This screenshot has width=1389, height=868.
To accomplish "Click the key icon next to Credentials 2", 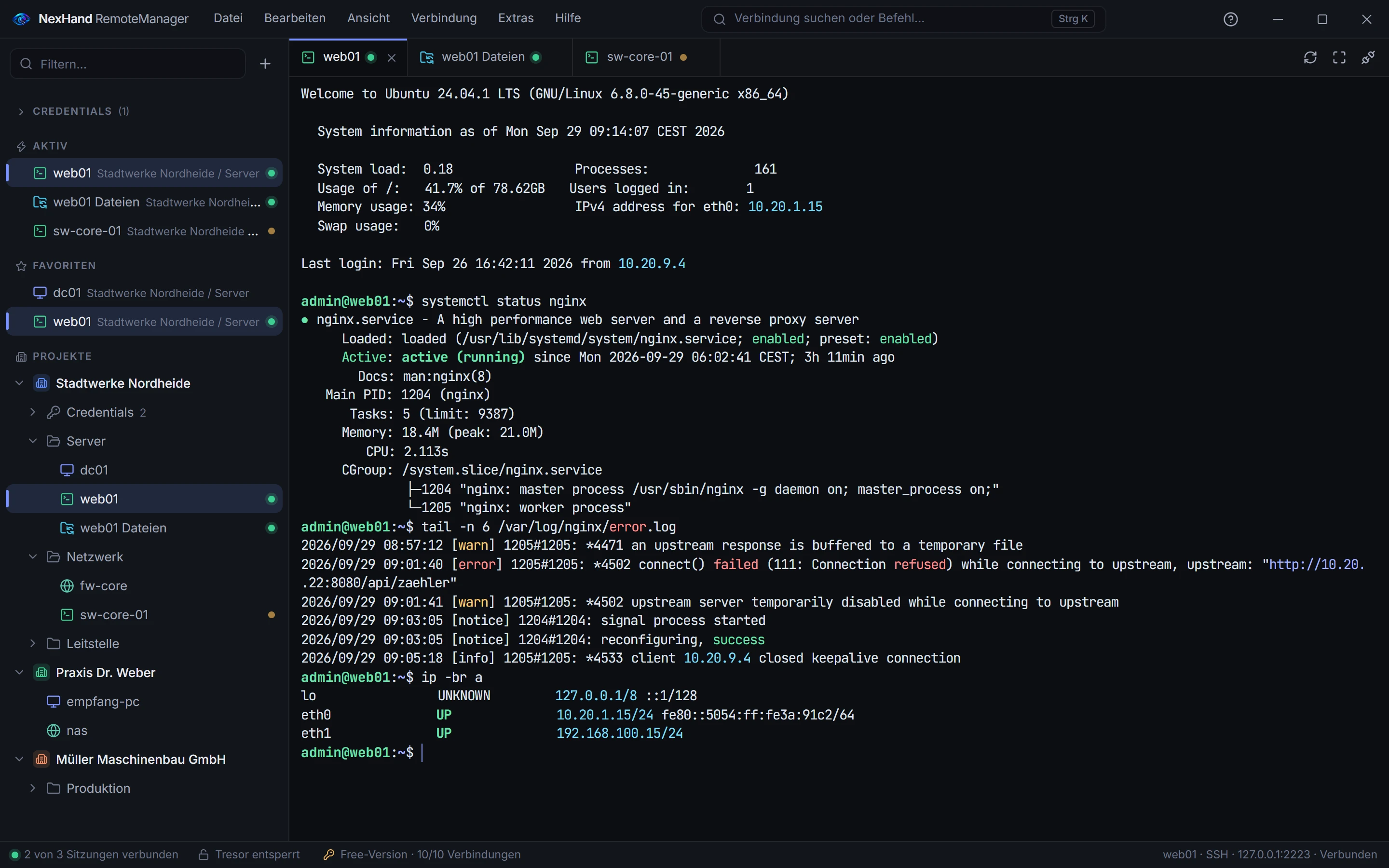I will point(54,412).
